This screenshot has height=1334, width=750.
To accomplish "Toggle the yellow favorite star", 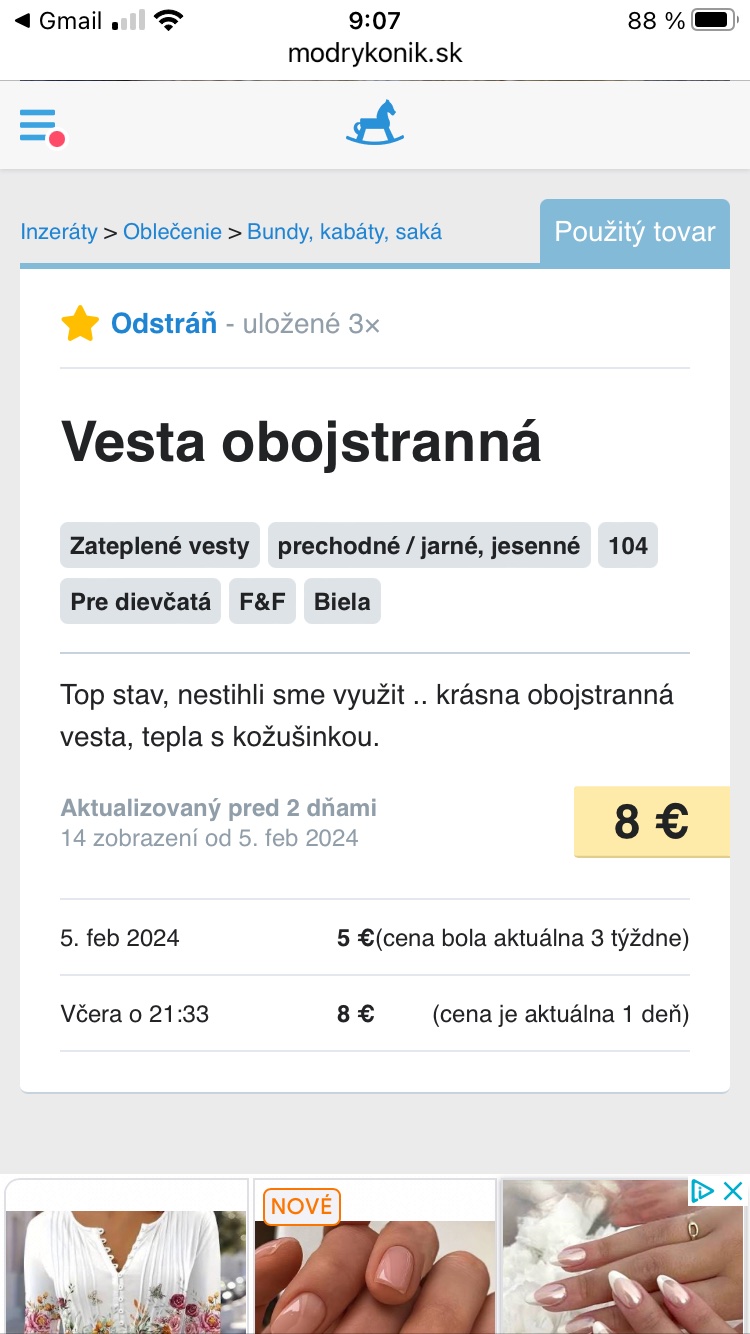I will tap(80, 324).
